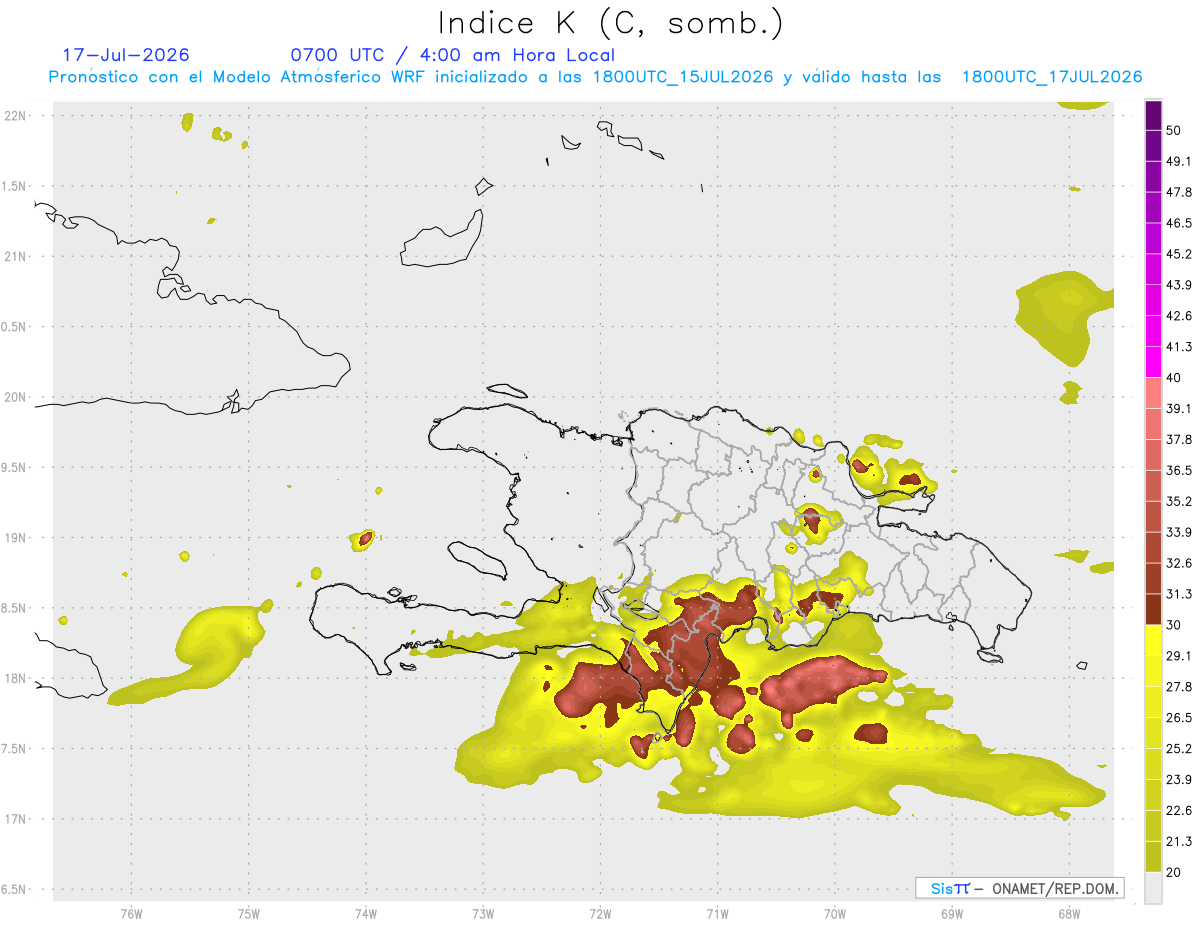Select the colorbar value "26.5"

tap(1179, 718)
